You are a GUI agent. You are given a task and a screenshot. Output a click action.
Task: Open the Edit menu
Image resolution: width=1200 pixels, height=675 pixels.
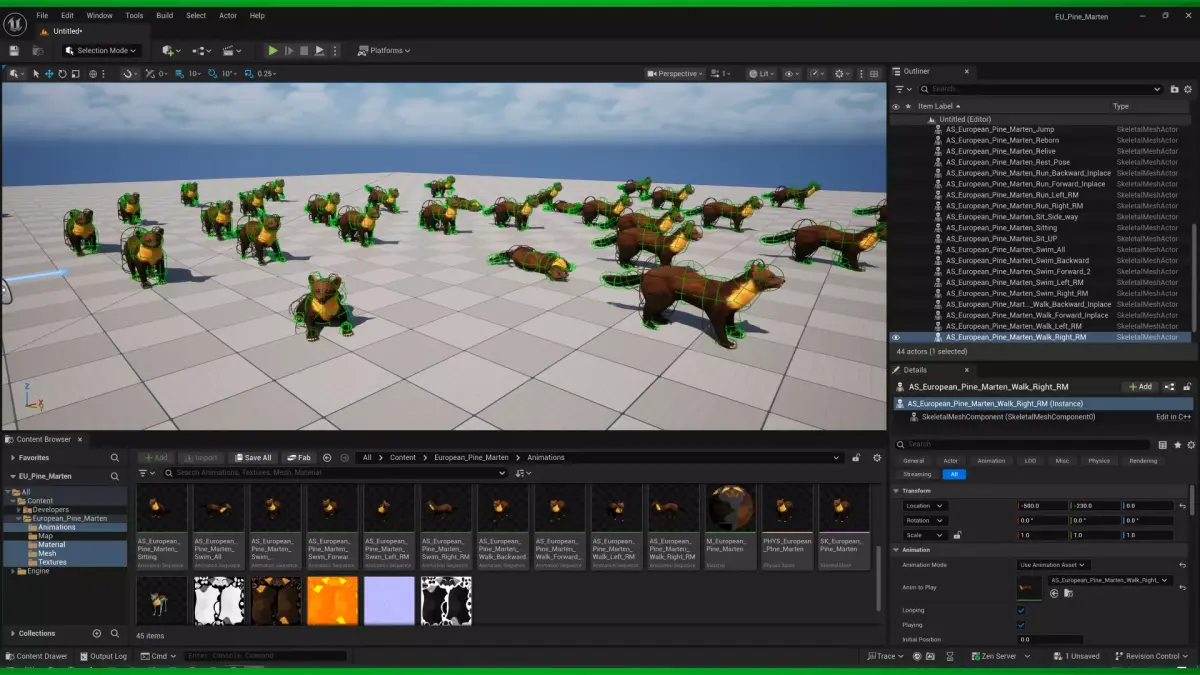click(x=67, y=15)
